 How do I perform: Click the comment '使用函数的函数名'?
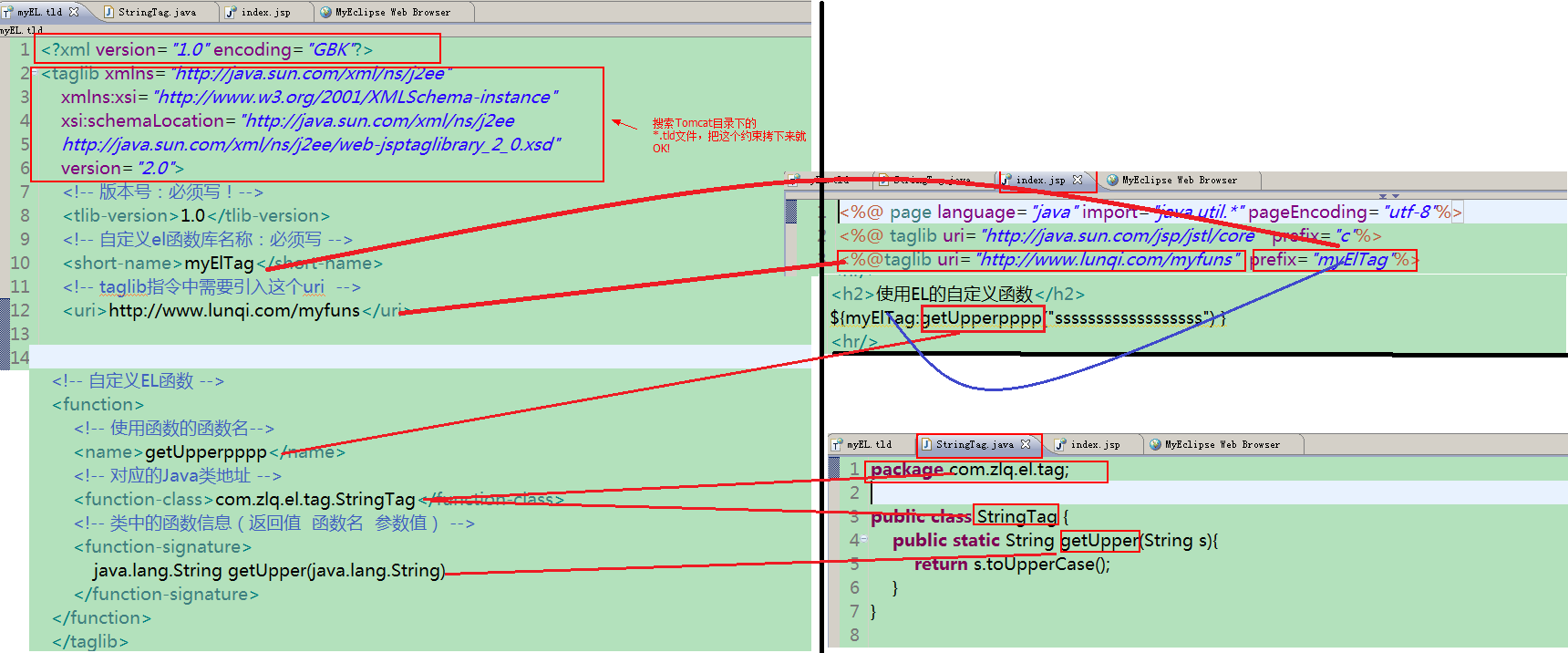point(174,428)
